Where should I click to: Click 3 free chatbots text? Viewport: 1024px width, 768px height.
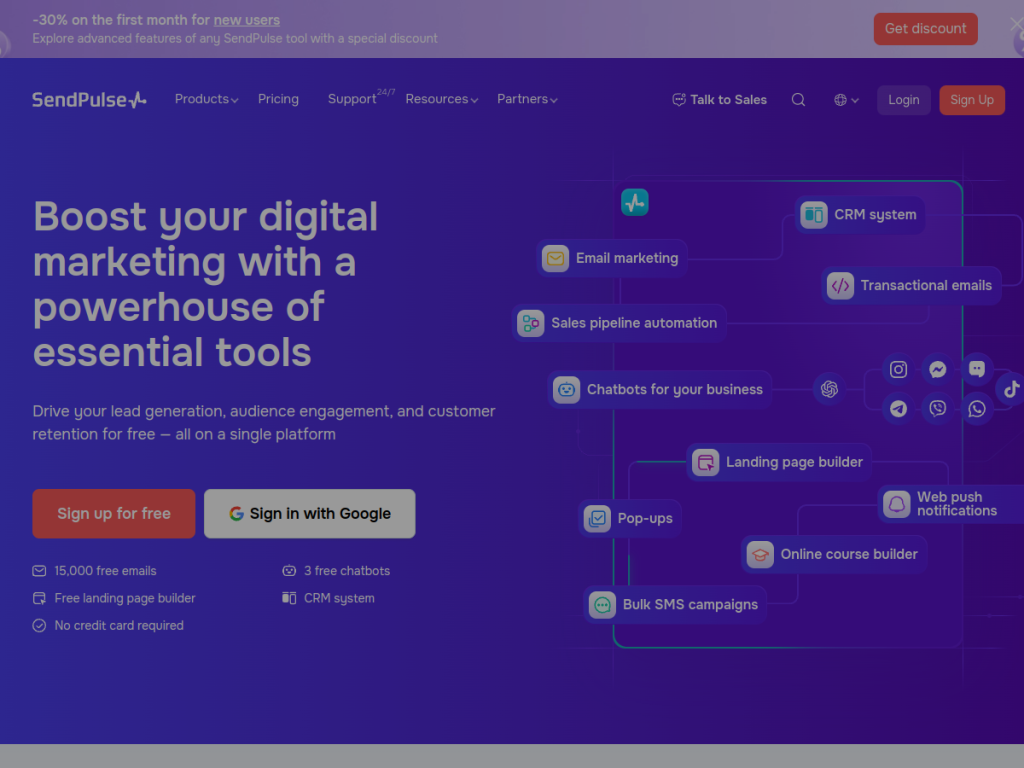click(347, 571)
